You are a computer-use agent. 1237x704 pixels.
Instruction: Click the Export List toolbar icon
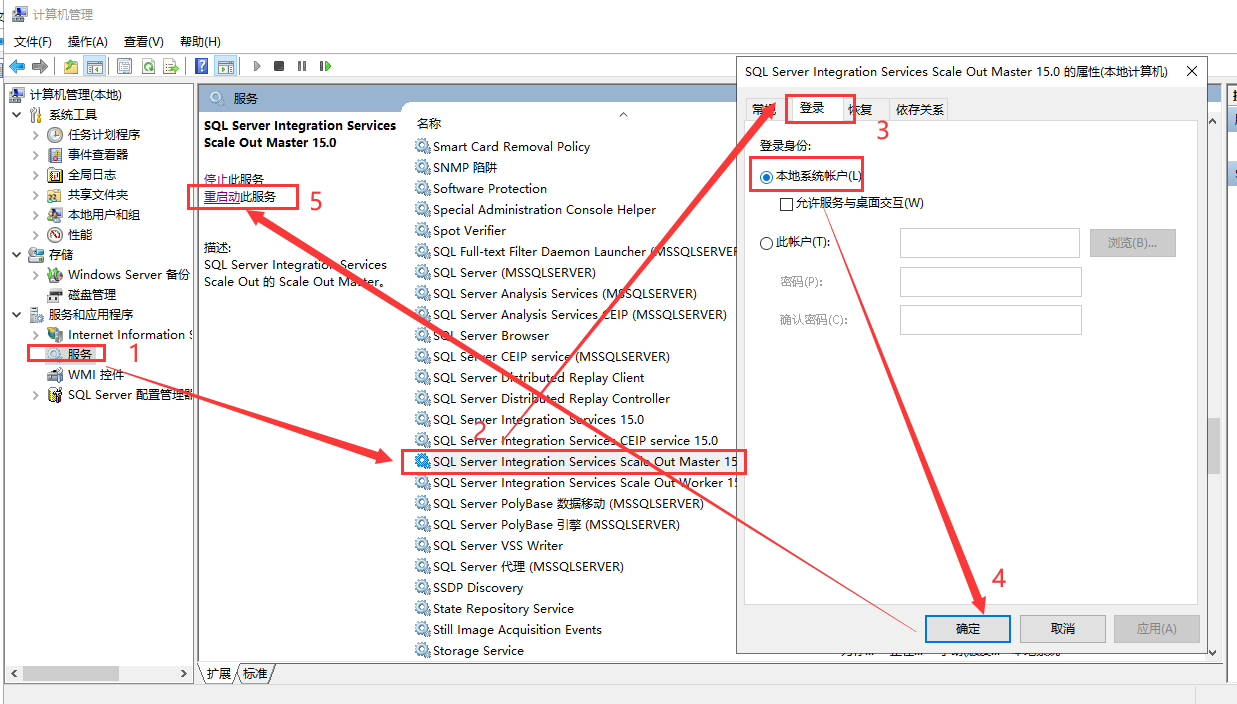pos(170,66)
